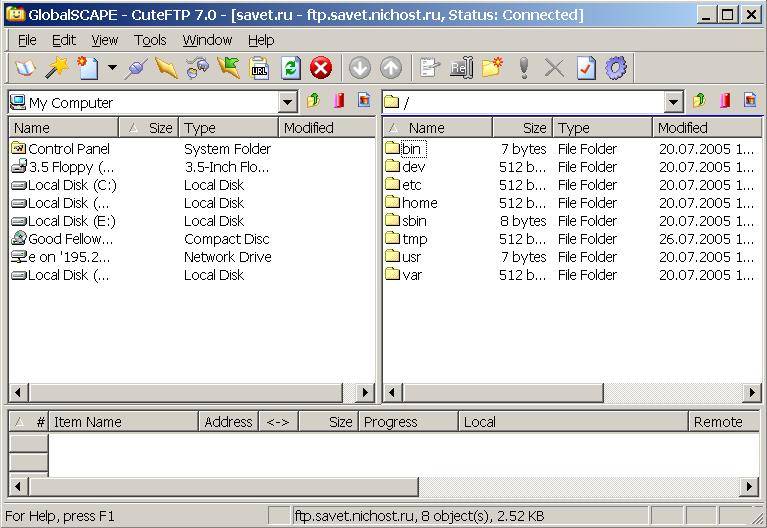
Task: Select the tmp remote folder
Action: (x=406, y=239)
